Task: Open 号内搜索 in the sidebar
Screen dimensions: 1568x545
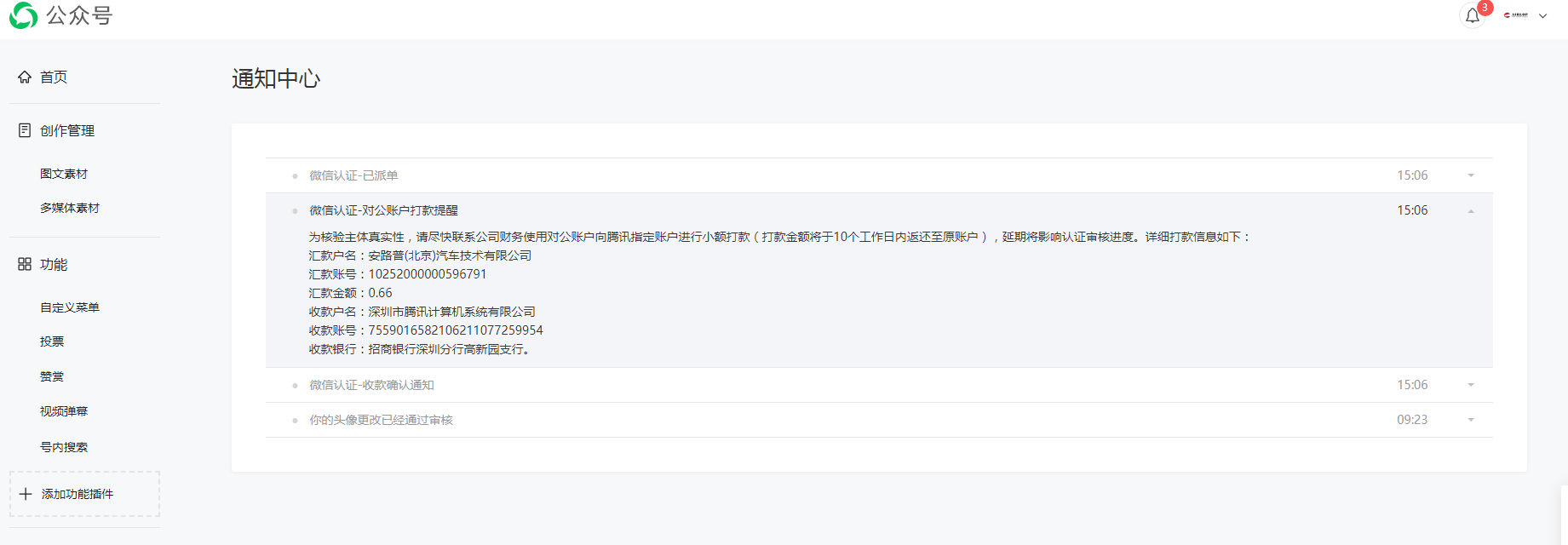Action: (x=64, y=447)
